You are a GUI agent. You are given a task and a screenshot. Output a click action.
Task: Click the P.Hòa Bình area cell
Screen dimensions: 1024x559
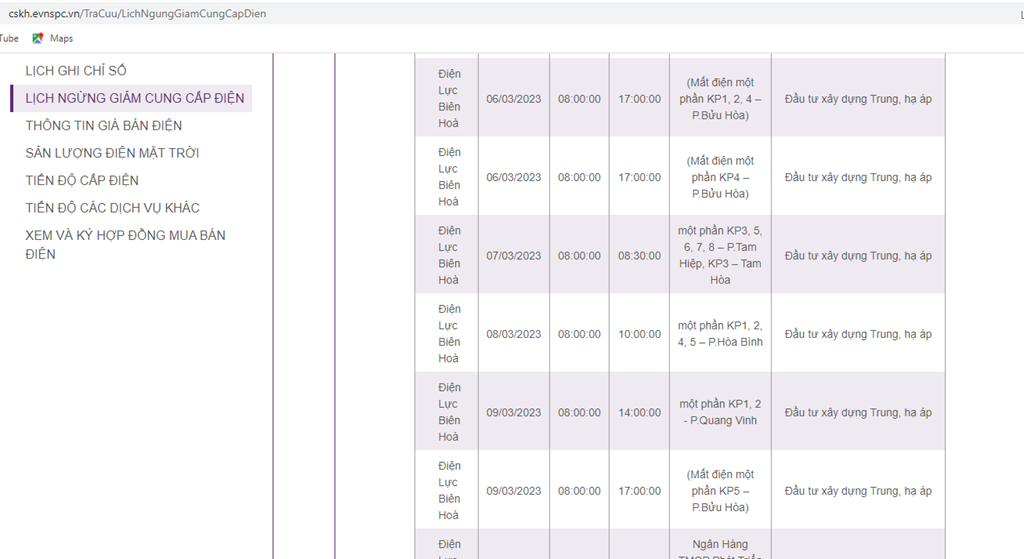(x=720, y=334)
